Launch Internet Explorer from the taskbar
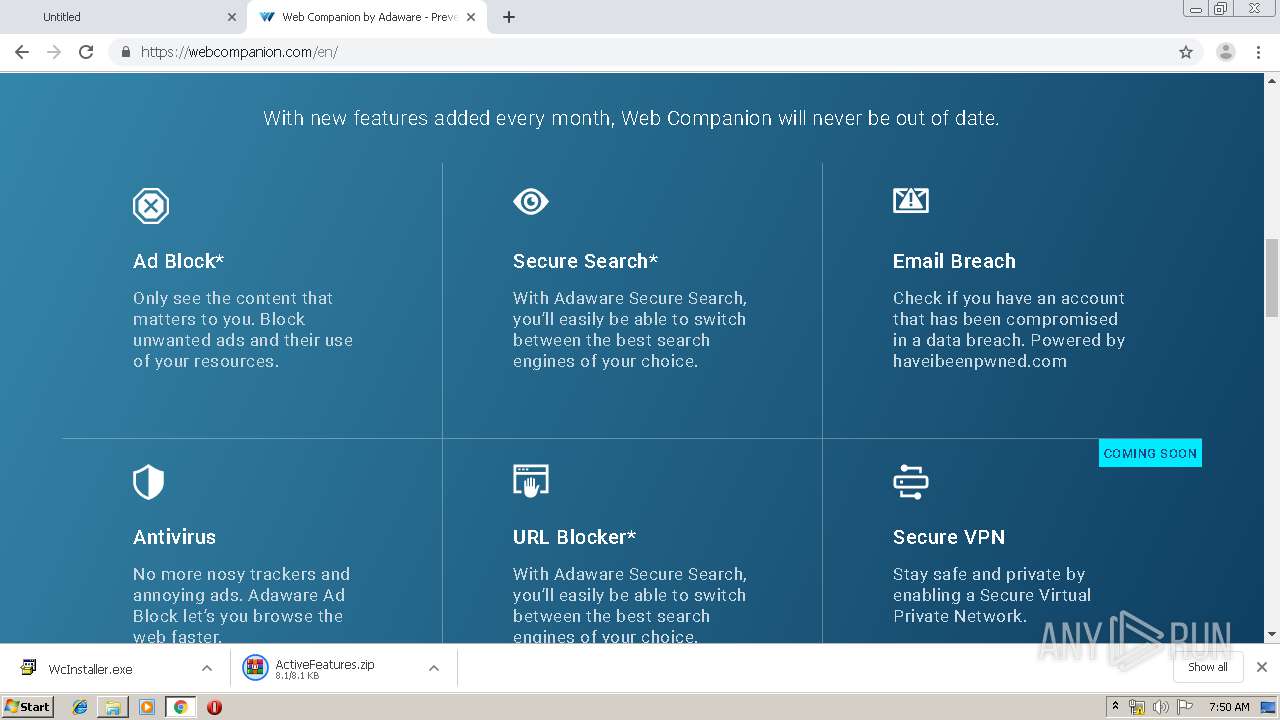Screen dimensions: 1280x720 [80, 707]
